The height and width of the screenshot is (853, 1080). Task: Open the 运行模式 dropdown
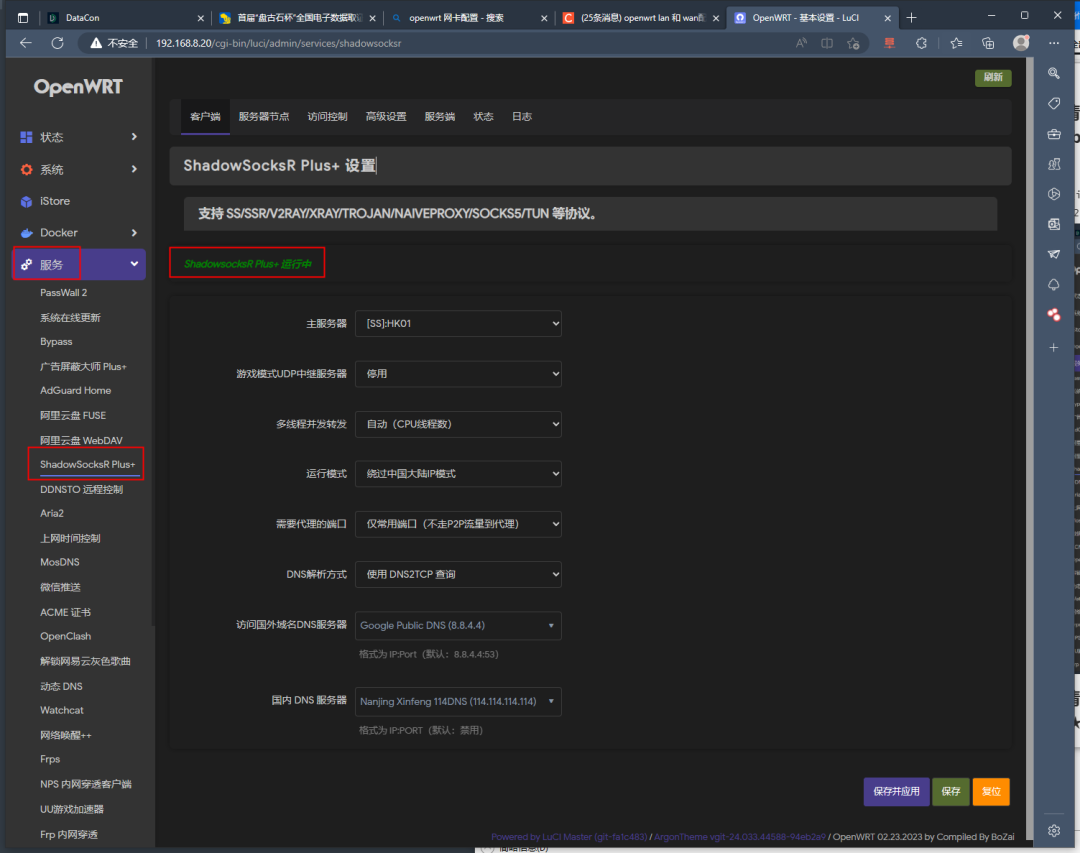coord(458,473)
